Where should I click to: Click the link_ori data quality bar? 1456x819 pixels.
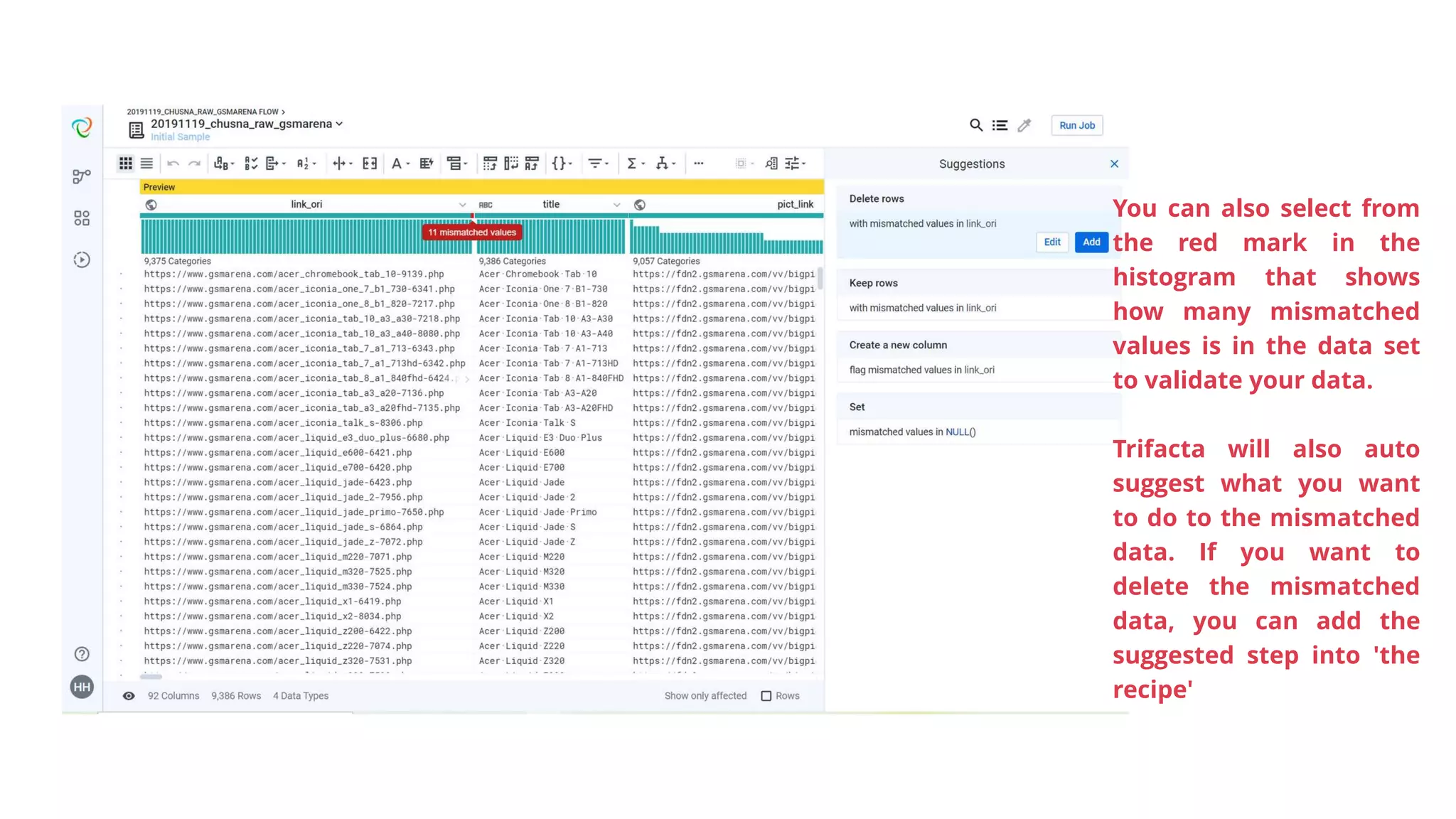point(306,215)
